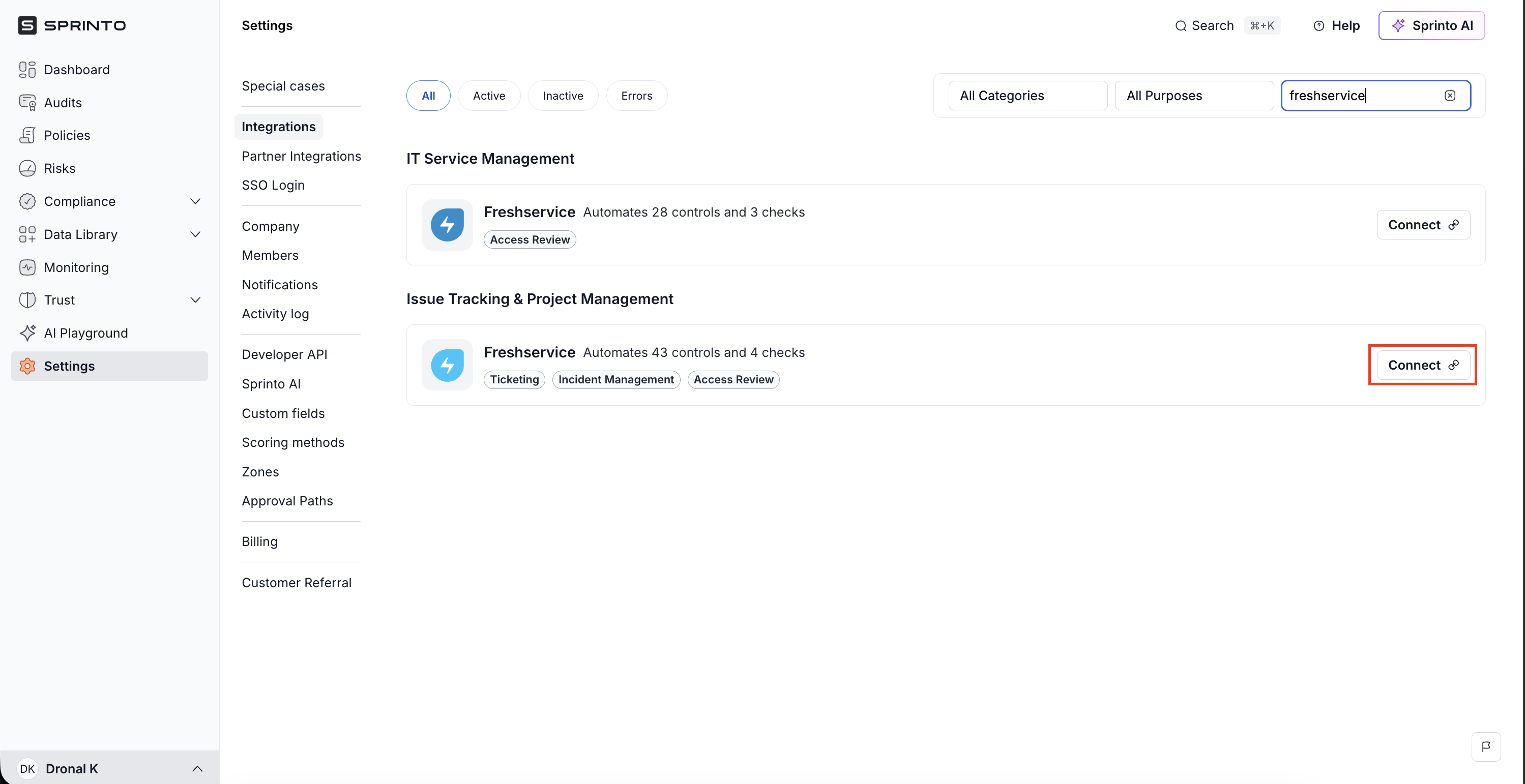The width and height of the screenshot is (1525, 784).
Task: Click the flag feedback icon
Action: [1485, 747]
